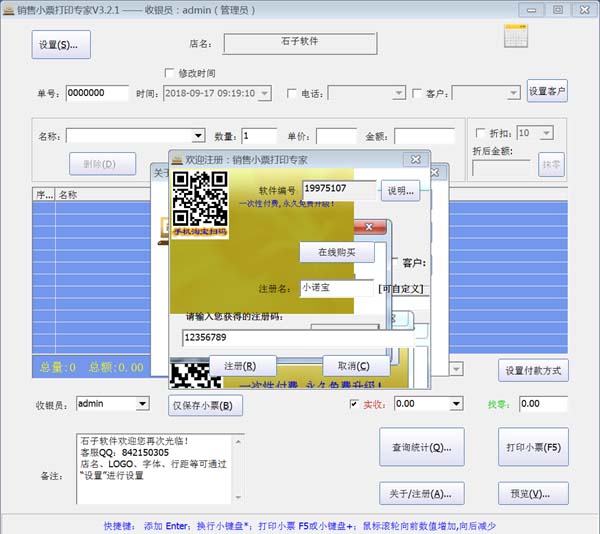Click the registration dialog title icon

177,160
